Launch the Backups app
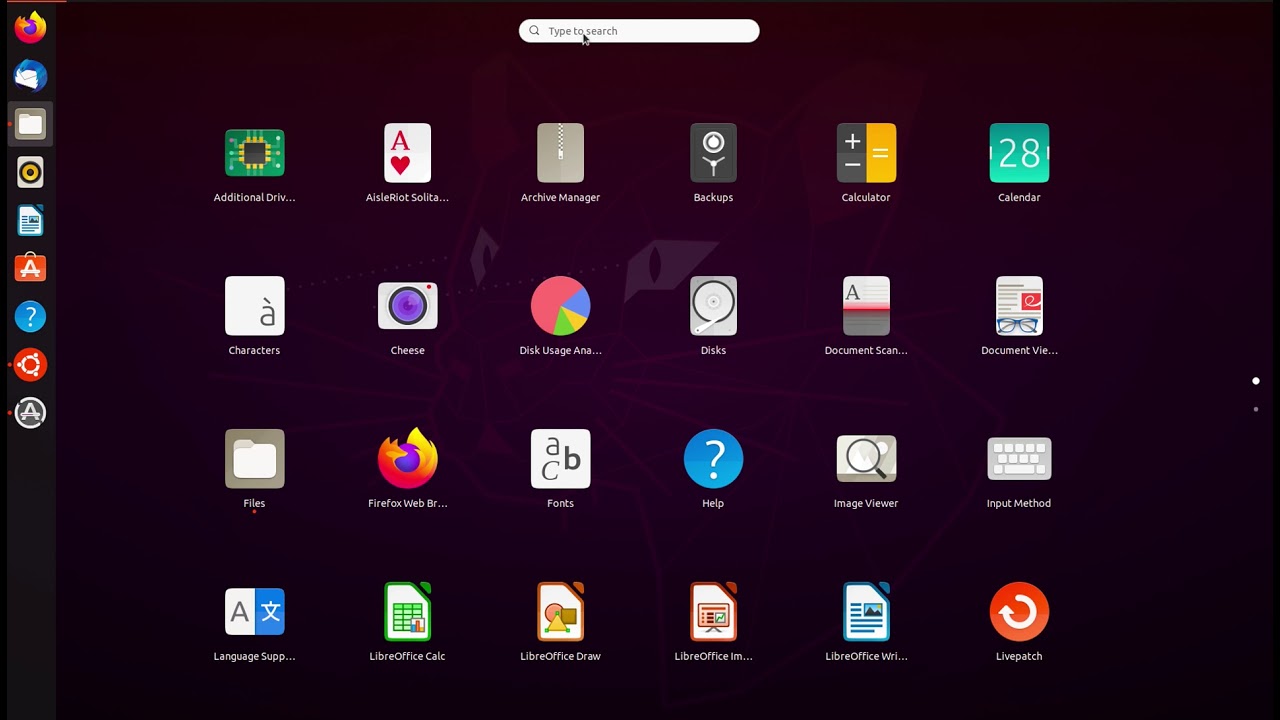Screen dimensions: 1280x720 click(713, 154)
